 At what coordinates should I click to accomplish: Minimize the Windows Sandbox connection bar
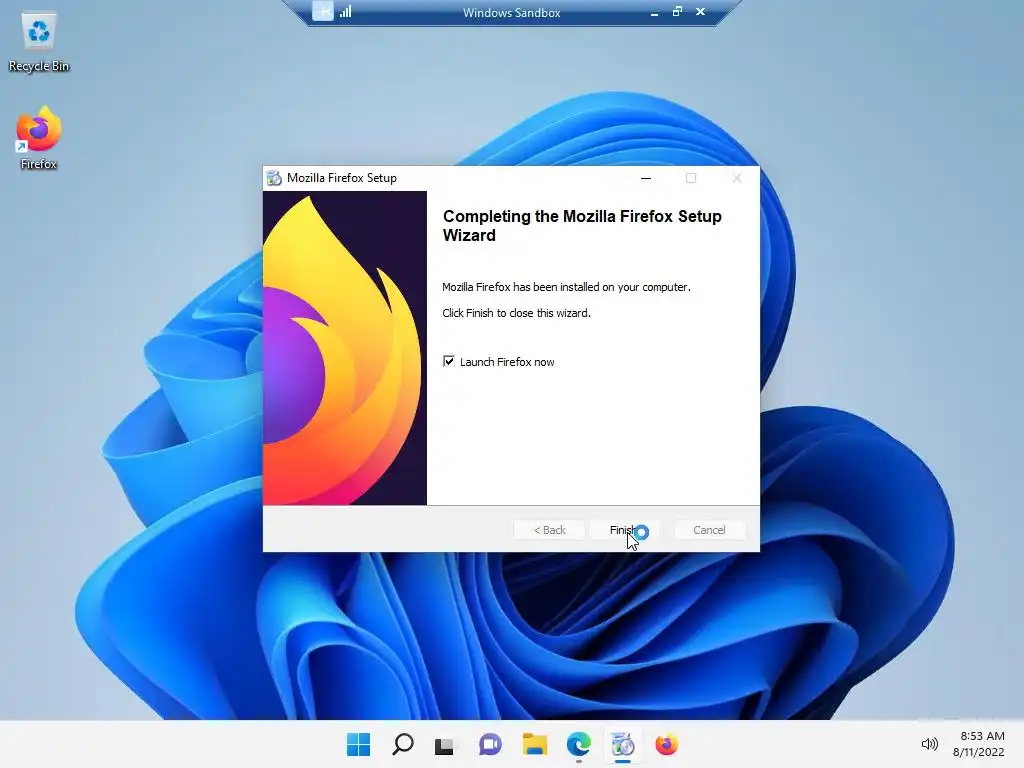tap(654, 12)
